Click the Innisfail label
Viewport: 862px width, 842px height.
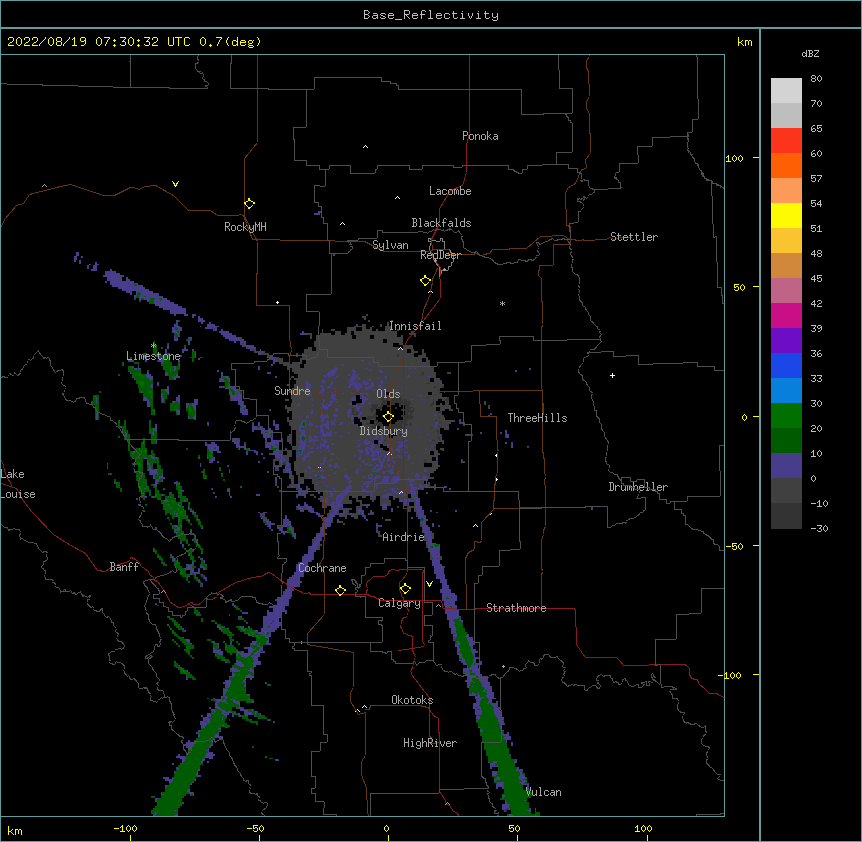tap(415, 326)
